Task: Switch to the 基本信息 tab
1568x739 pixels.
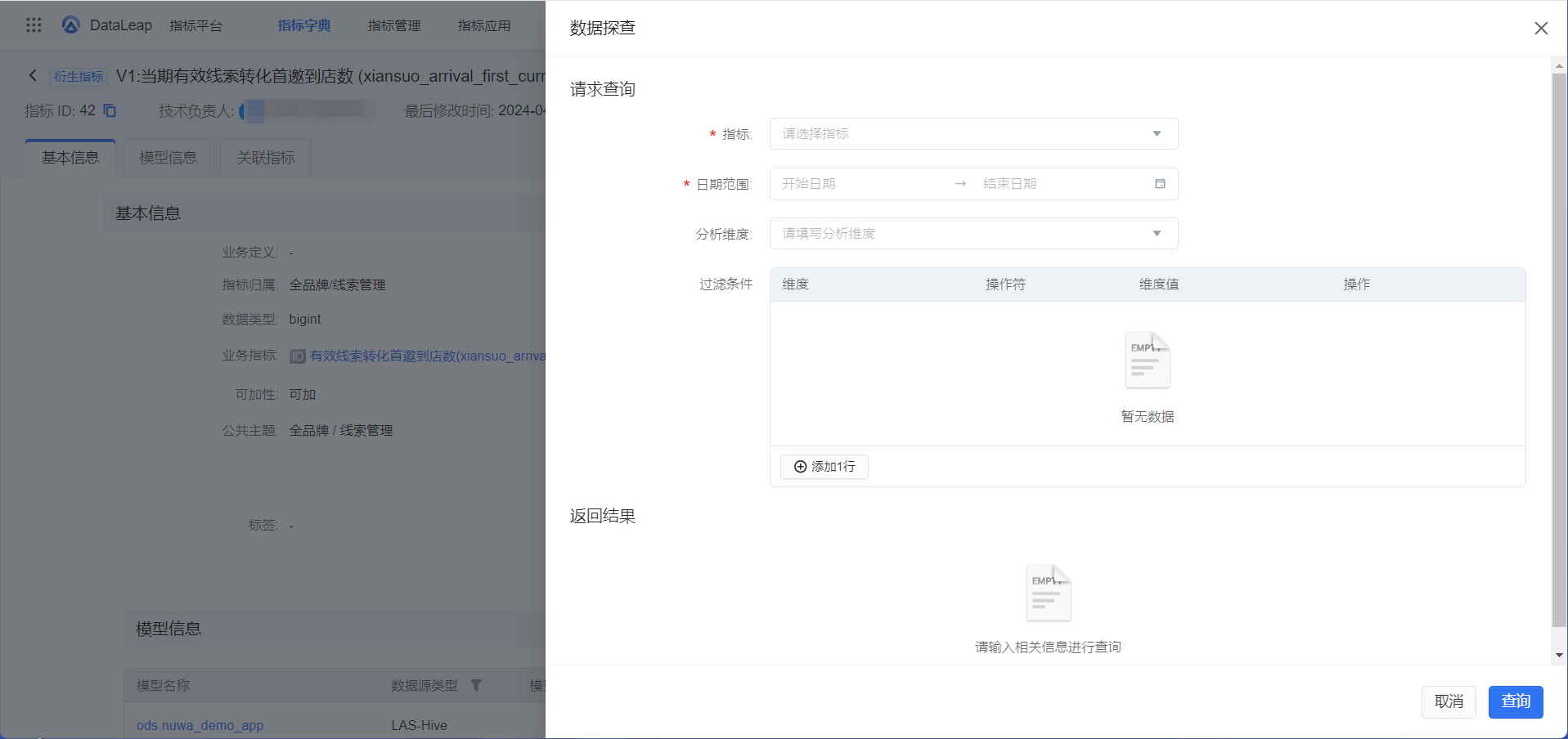Action: tap(70, 158)
